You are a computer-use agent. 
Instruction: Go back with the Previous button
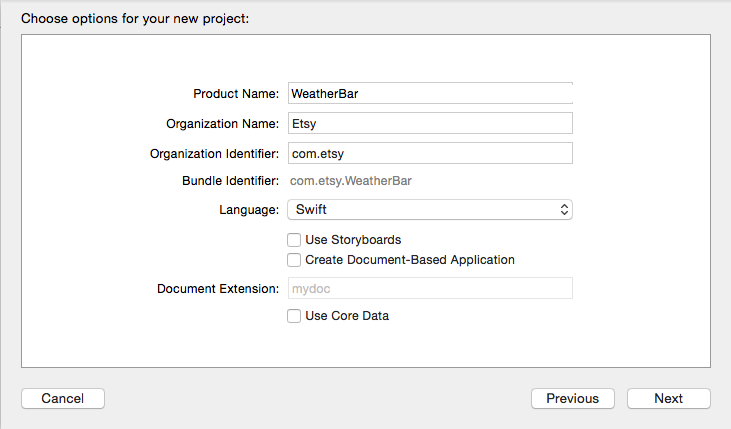tap(572, 398)
